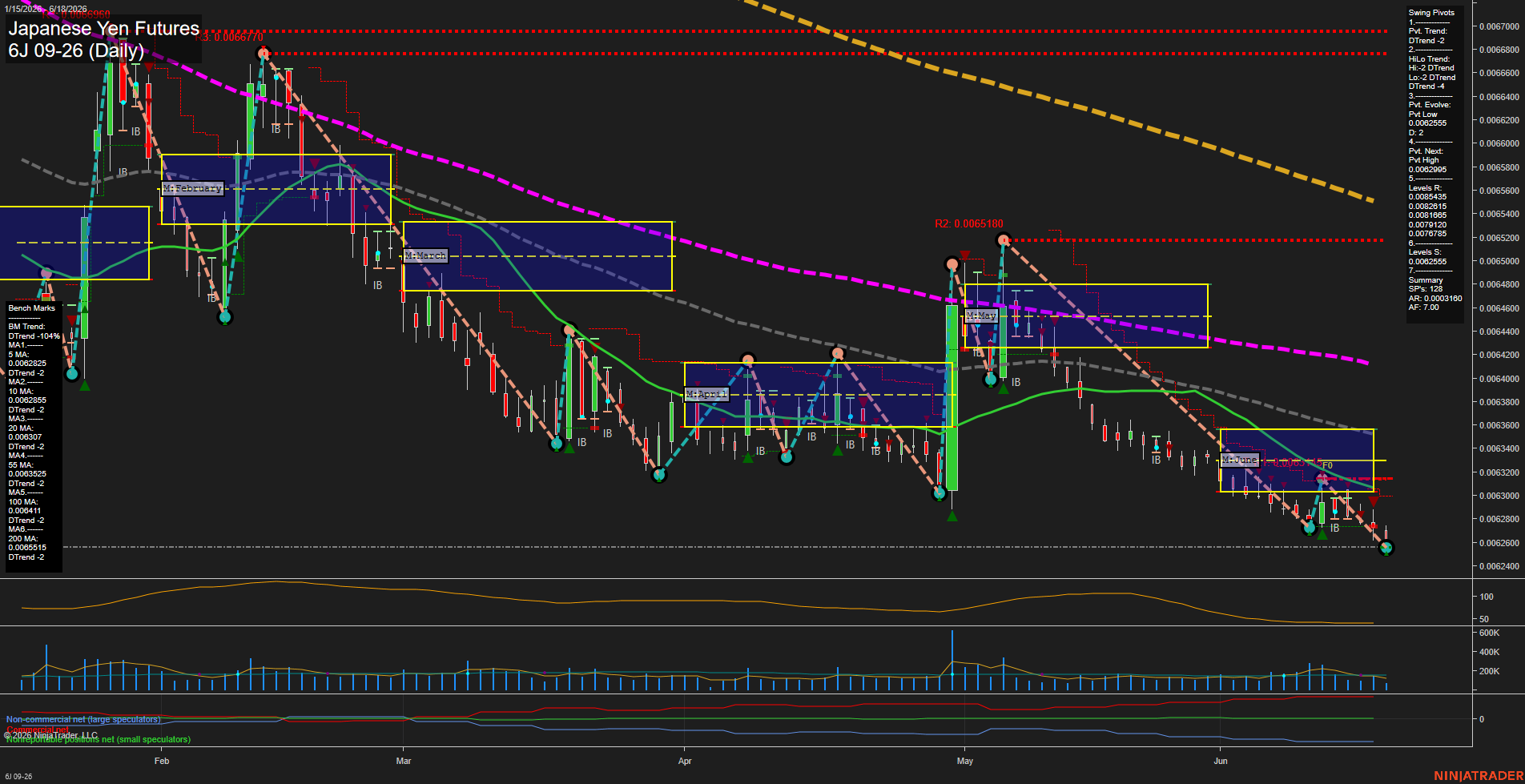The height and width of the screenshot is (784, 1525).
Task: Click the Swing Pivots panel heading
Action: [x=1431, y=13]
